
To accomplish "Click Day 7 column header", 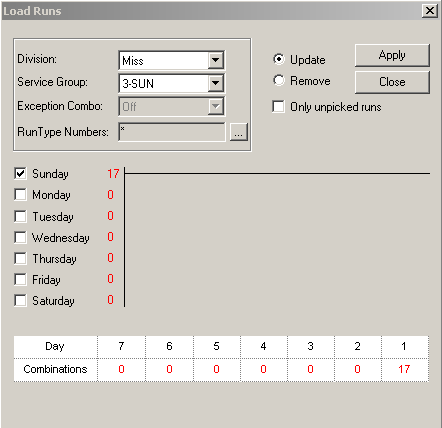I will [121, 347].
